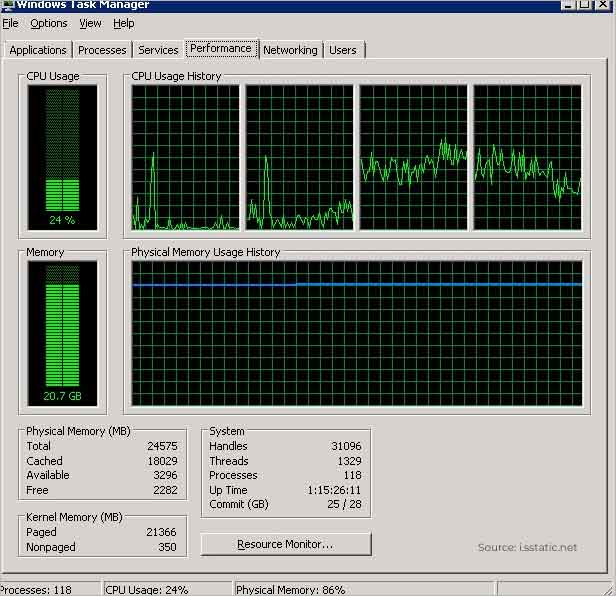
Task: Click the Cached label
Action: [44, 461]
